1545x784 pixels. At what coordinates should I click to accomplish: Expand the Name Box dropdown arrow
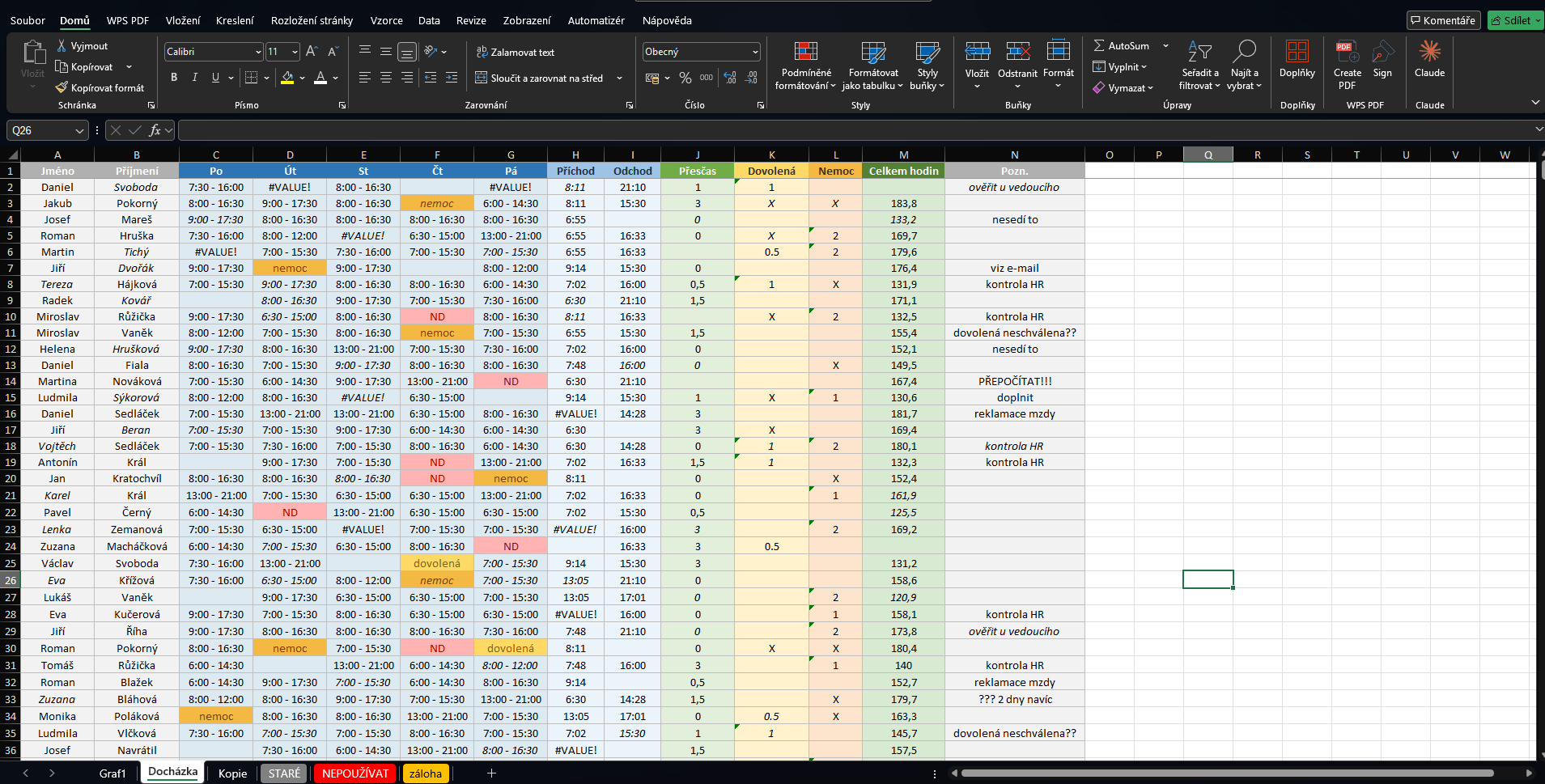click(x=79, y=130)
